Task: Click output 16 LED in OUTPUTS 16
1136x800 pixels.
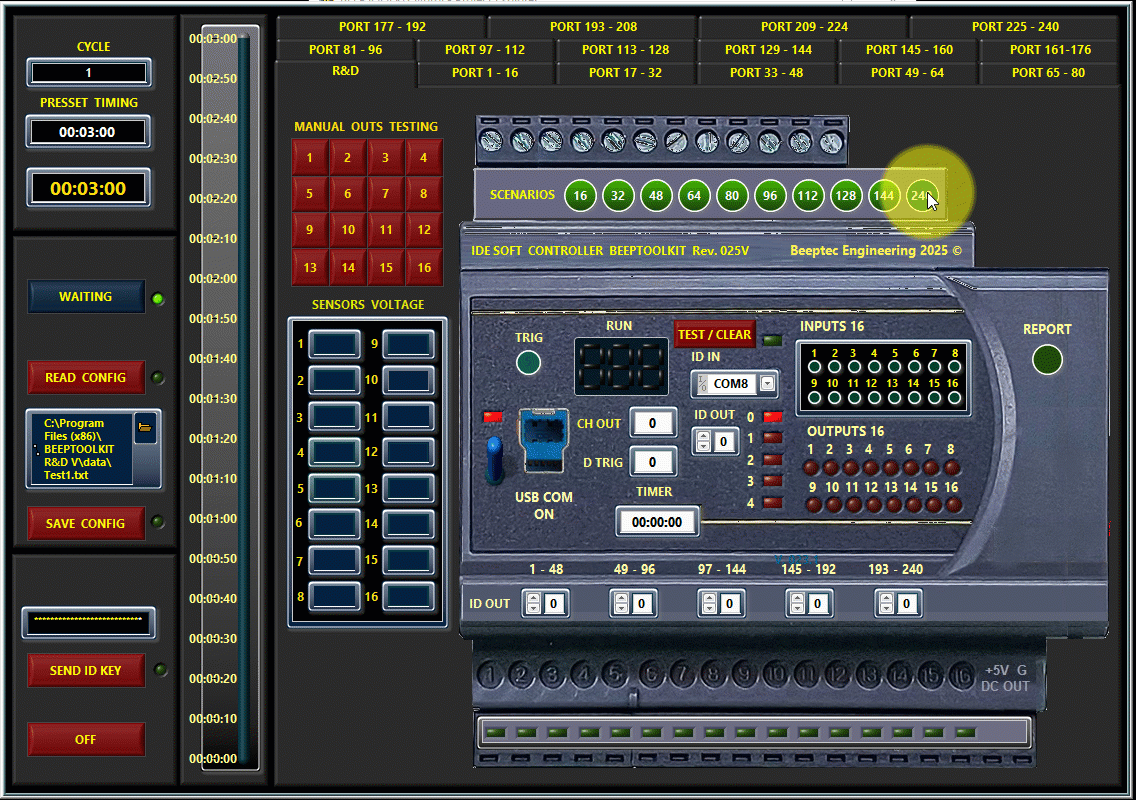Action: pyautogui.click(x=953, y=505)
